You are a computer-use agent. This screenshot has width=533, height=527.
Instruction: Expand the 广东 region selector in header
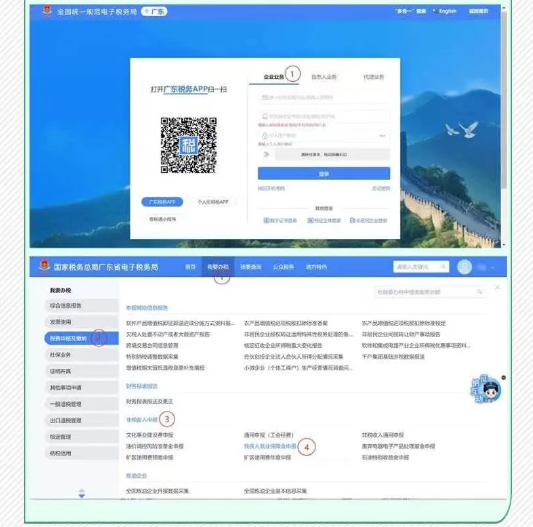(x=154, y=12)
